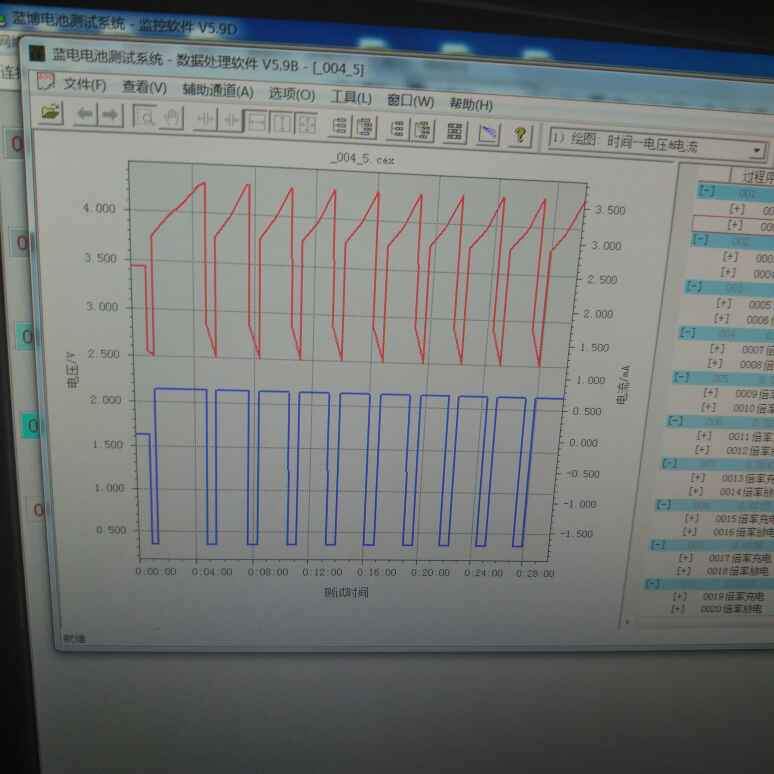Click the grid table toolbar icon
This screenshot has width=774, height=774.
click(x=455, y=131)
